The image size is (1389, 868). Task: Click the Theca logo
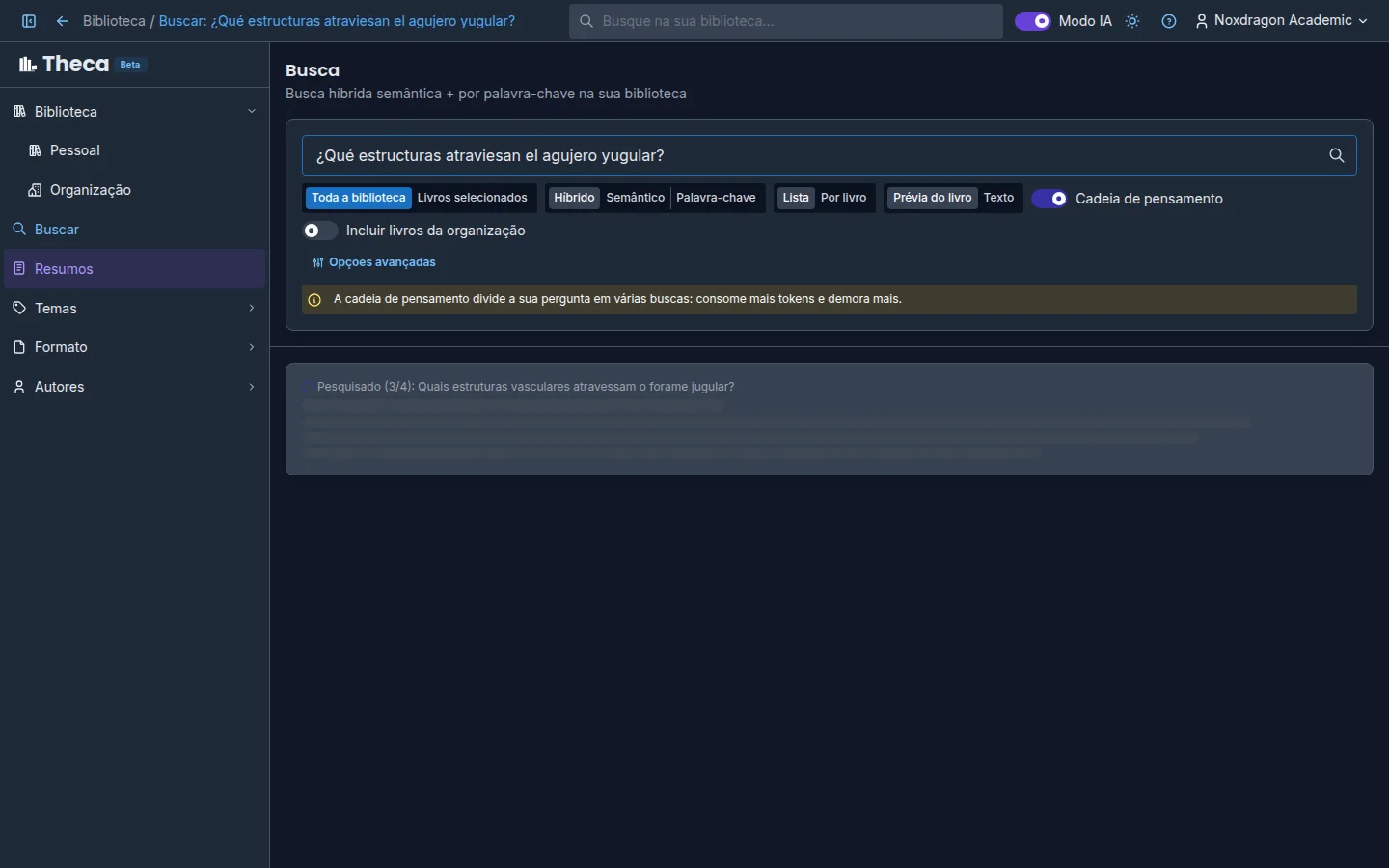point(64,65)
